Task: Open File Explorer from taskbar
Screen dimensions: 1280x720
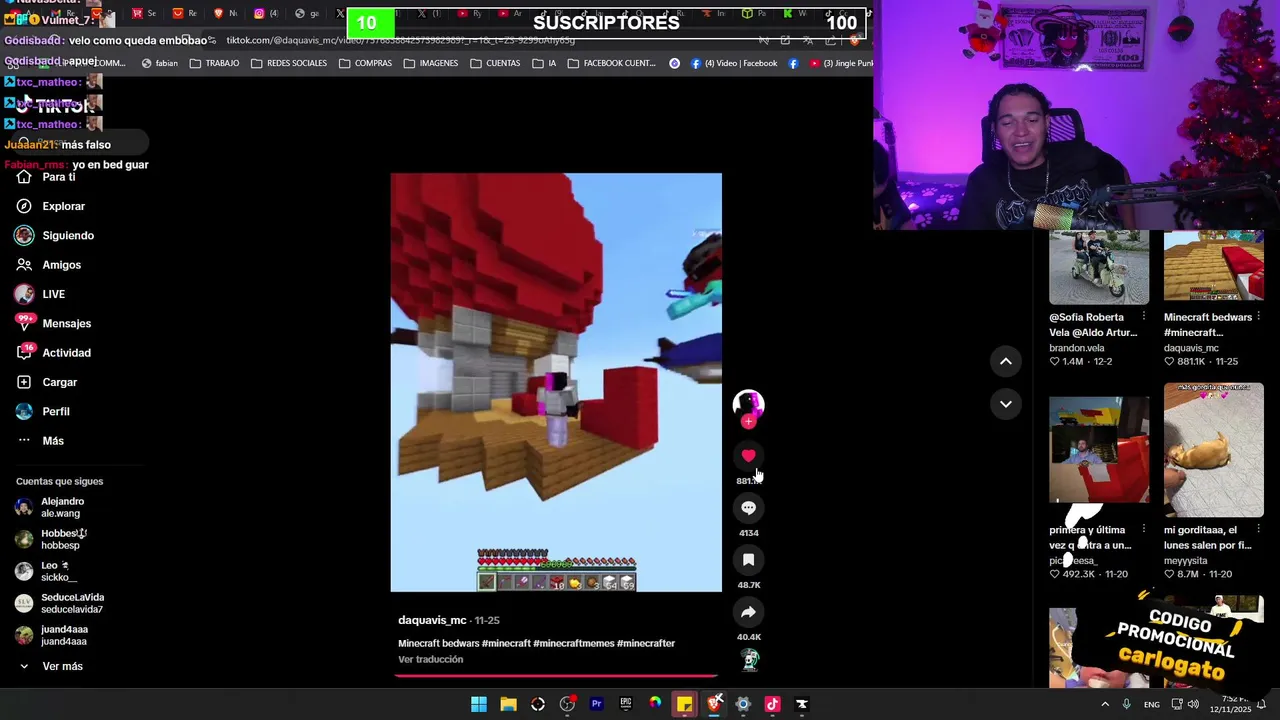Action: click(x=508, y=704)
